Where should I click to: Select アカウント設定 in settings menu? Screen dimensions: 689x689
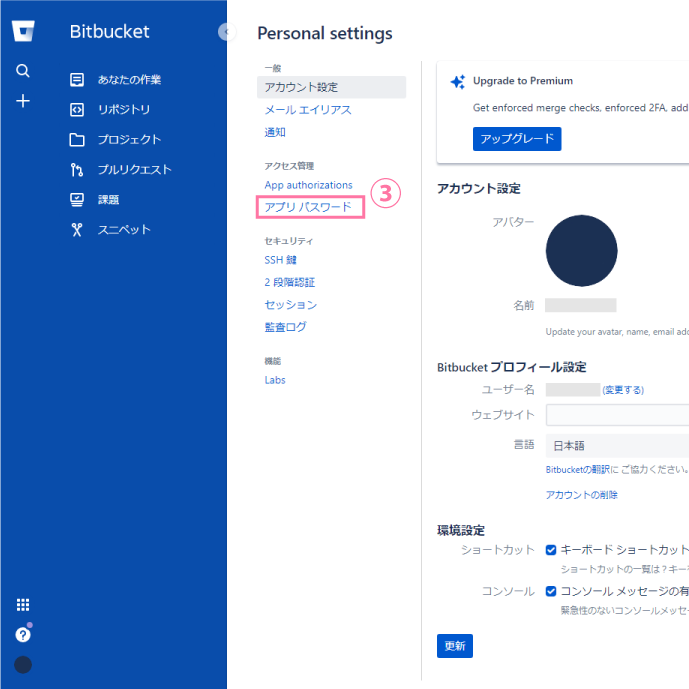pos(331,87)
